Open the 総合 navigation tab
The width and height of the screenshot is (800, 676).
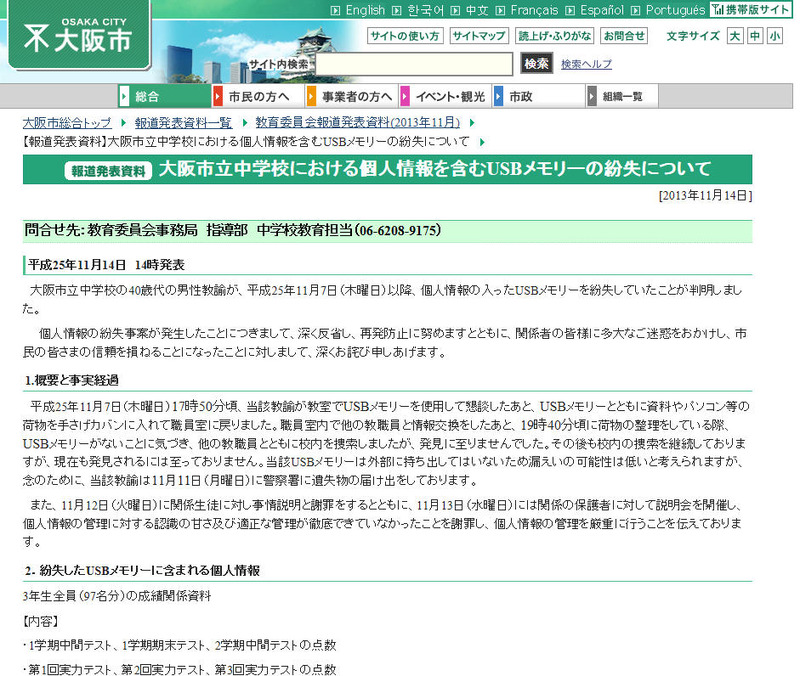point(147,97)
